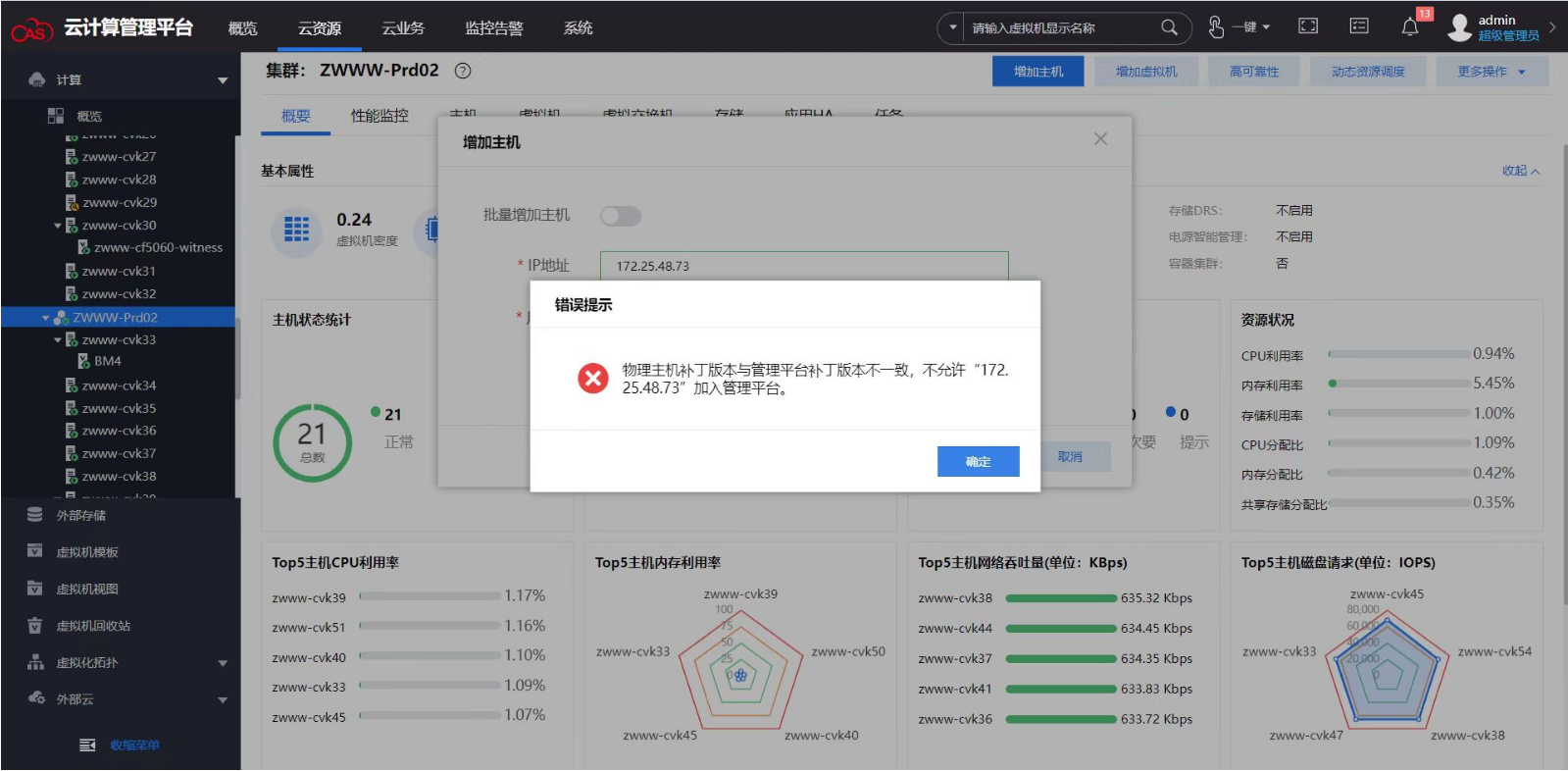Collapse the ZWWW-Prd02 tree node arrow
1568x771 pixels.
coord(46,318)
